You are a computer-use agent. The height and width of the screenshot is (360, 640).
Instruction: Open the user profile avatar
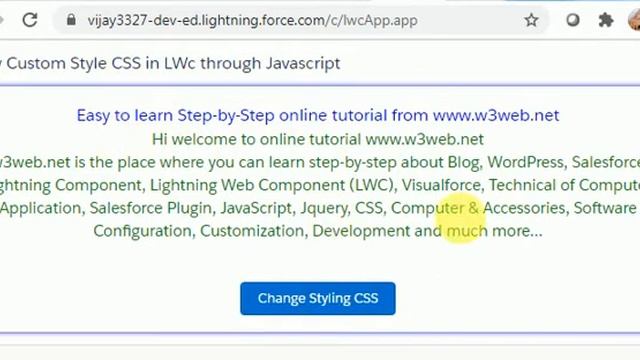634,20
